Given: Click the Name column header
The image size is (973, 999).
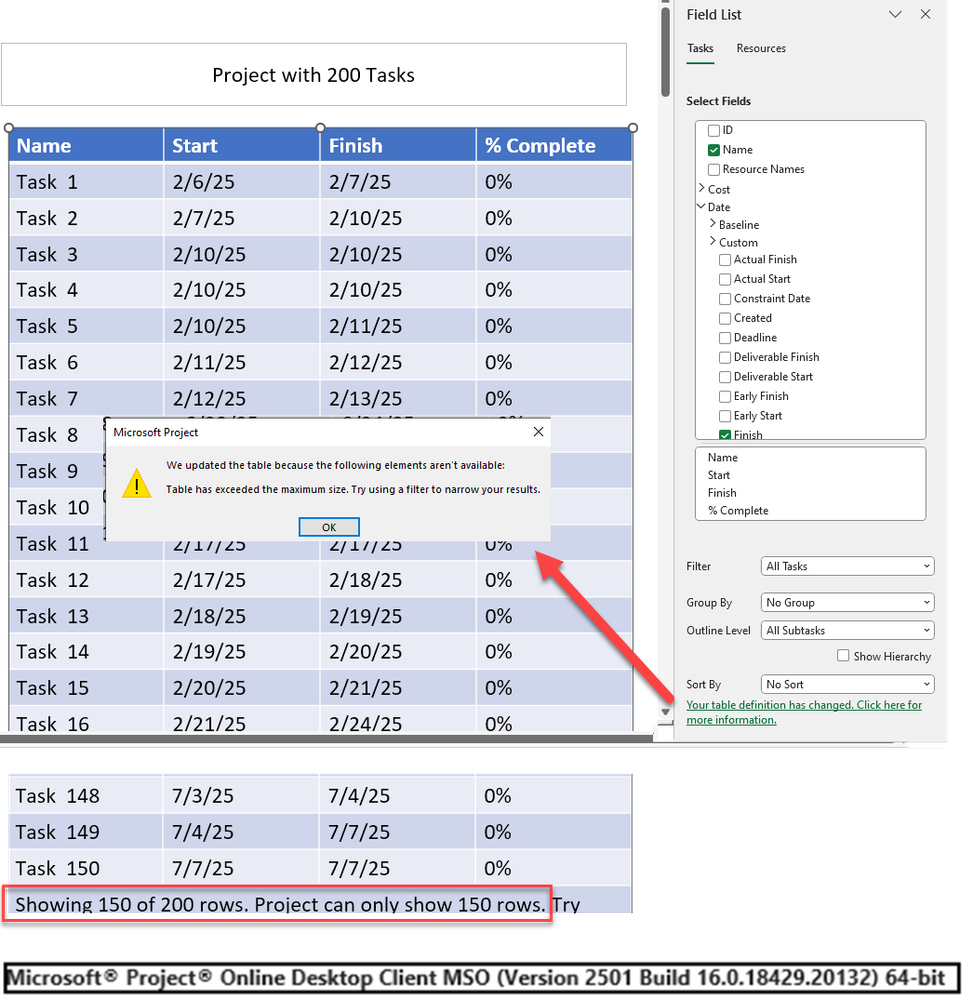Looking at the screenshot, I should 87,145.
